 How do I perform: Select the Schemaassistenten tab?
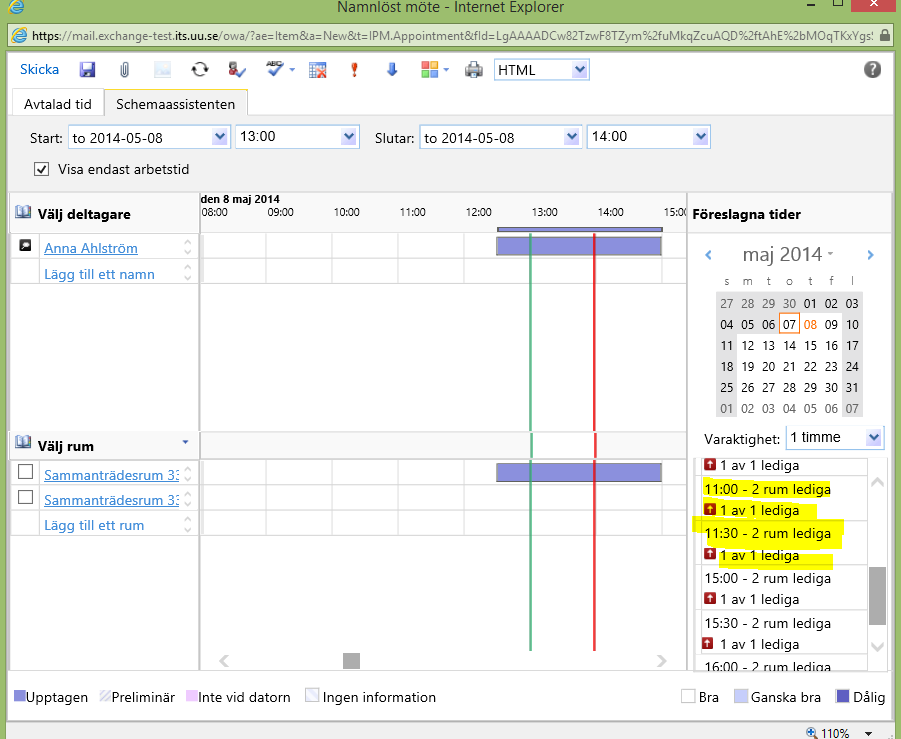coord(175,104)
